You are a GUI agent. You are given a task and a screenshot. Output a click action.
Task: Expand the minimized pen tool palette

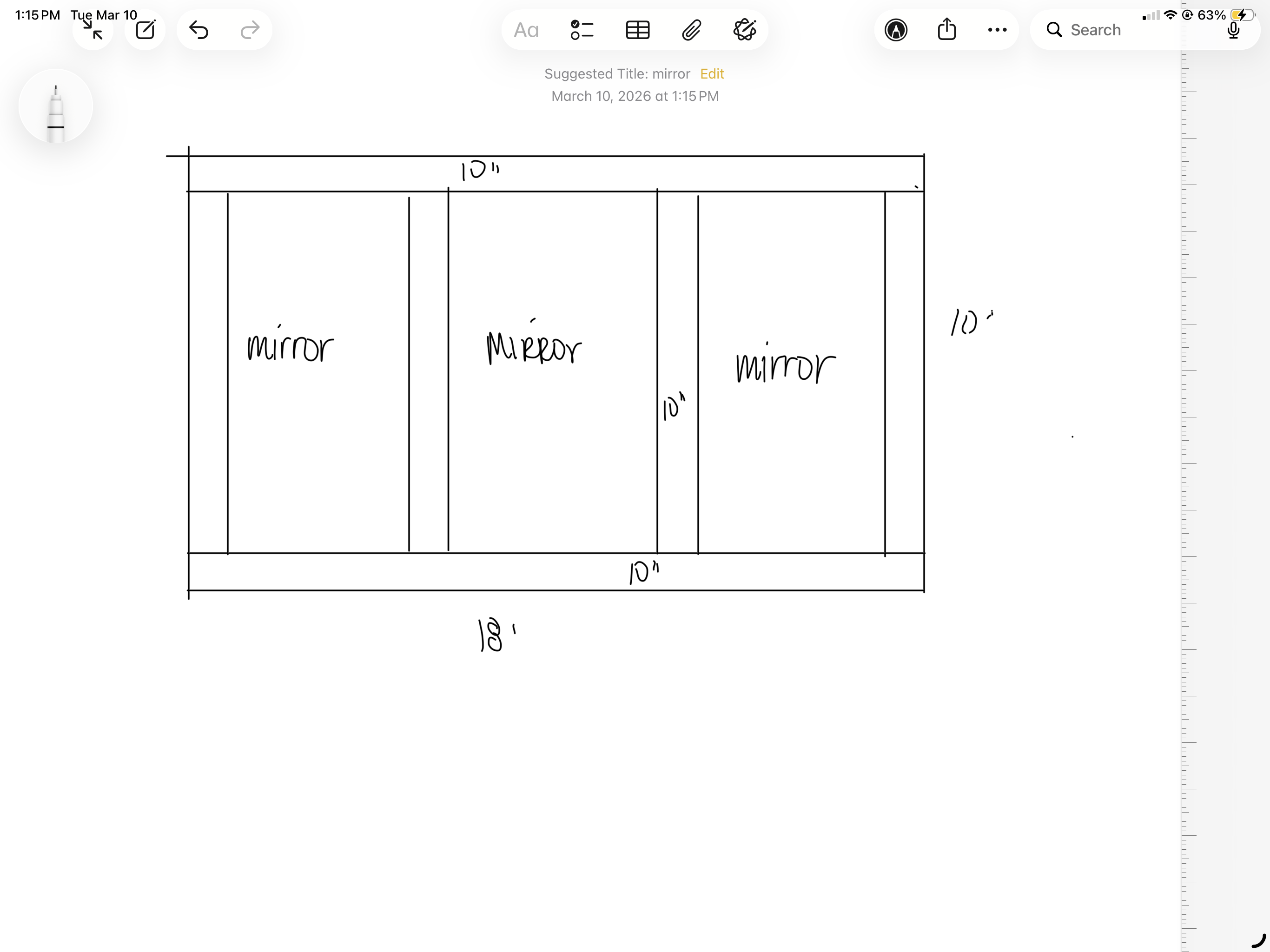pos(56,107)
